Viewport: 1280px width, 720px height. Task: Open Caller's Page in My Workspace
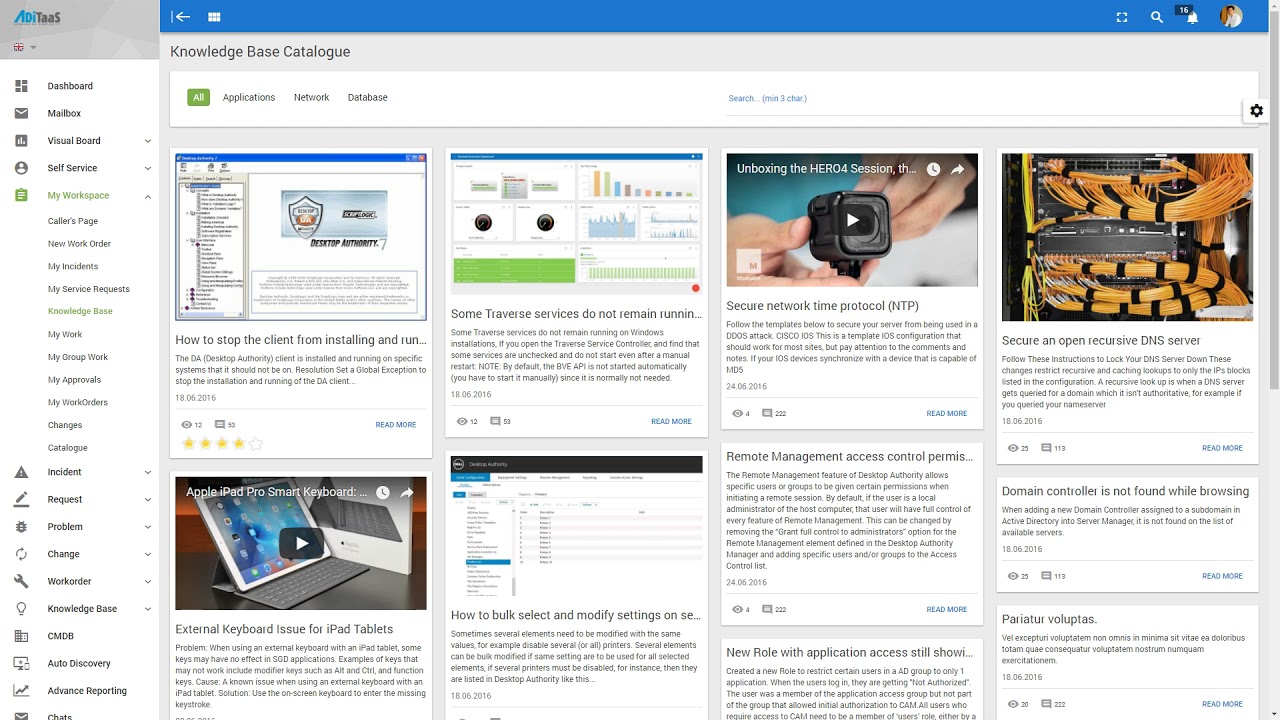tap(73, 221)
